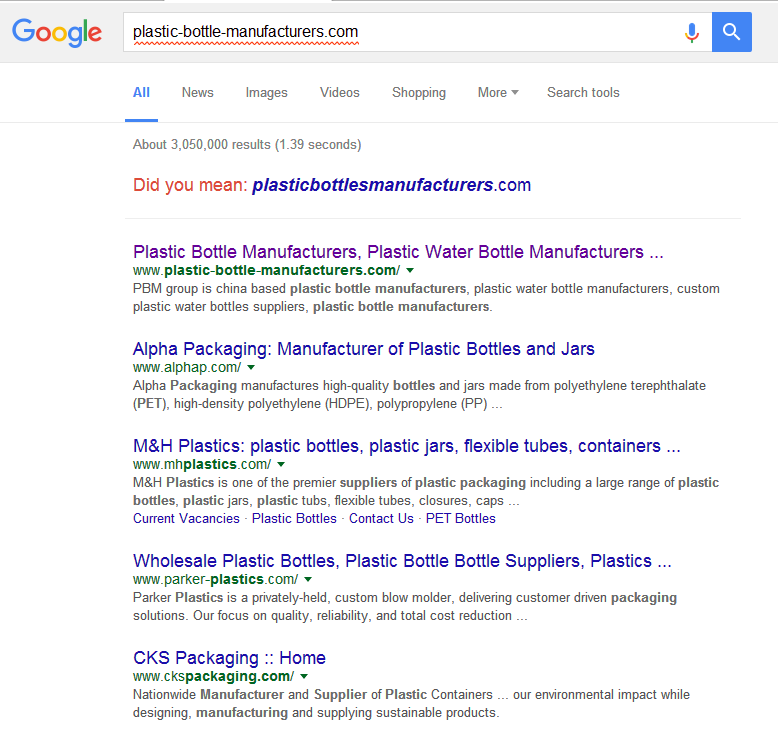Expand arrow next to www.alphap.com URL
This screenshot has width=778, height=733.
point(251,368)
